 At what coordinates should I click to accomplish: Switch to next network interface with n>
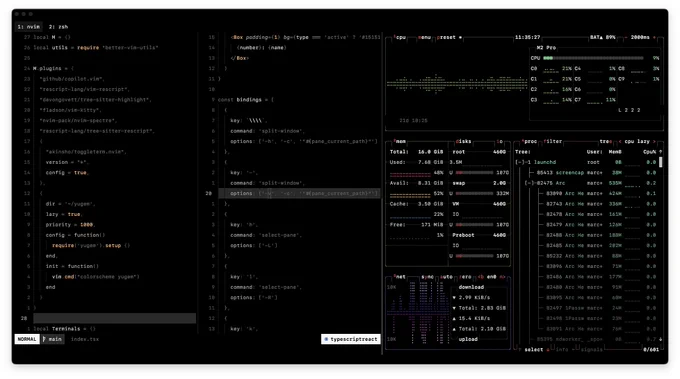(x=503, y=277)
